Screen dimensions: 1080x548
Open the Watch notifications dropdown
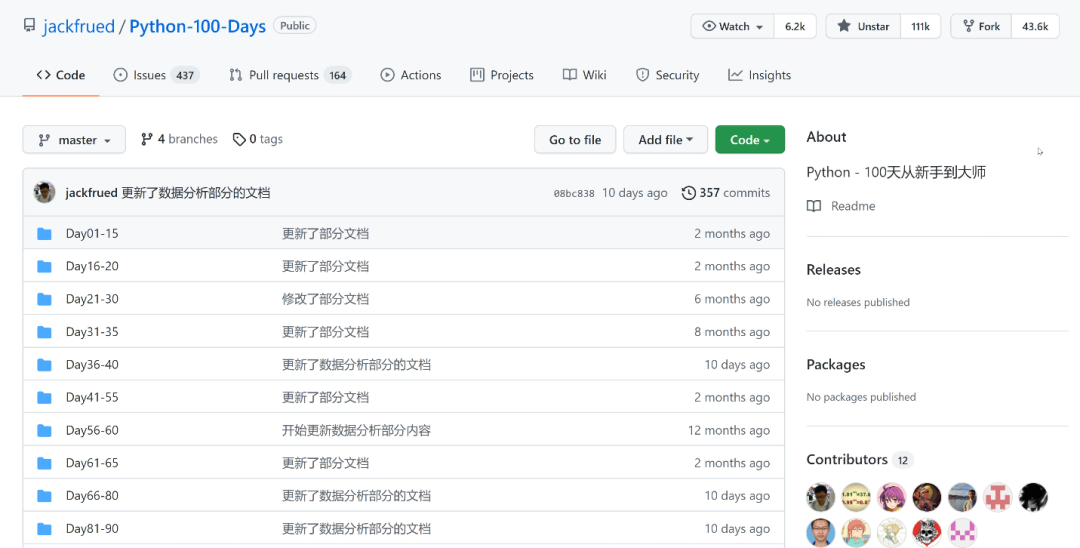(733, 27)
